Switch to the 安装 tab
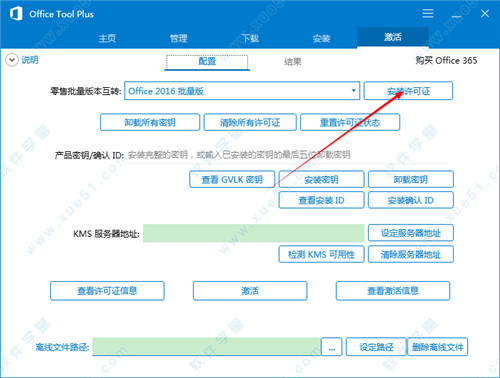 (x=321, y=38)
